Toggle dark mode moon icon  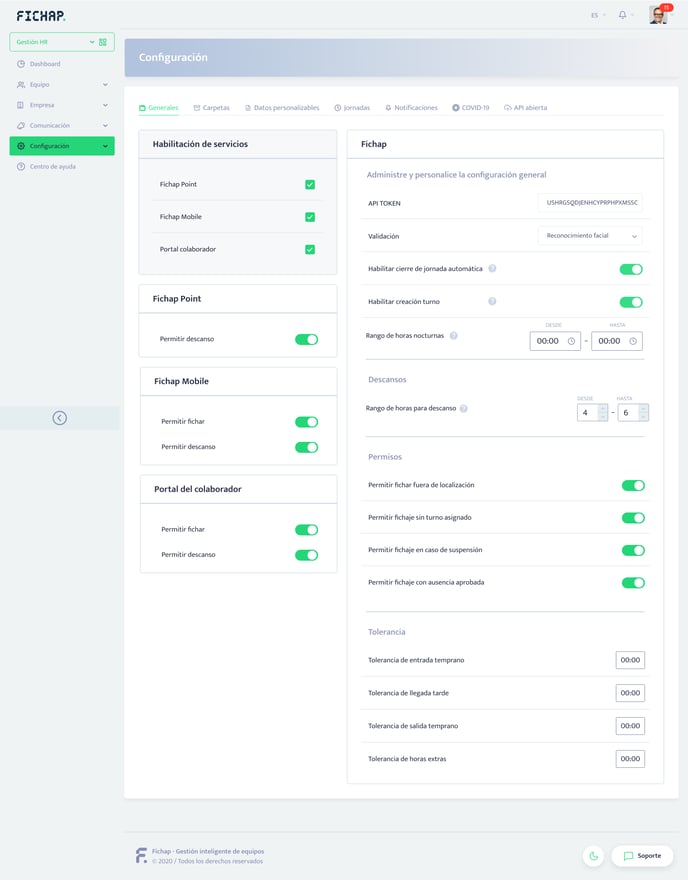(594, 856)
